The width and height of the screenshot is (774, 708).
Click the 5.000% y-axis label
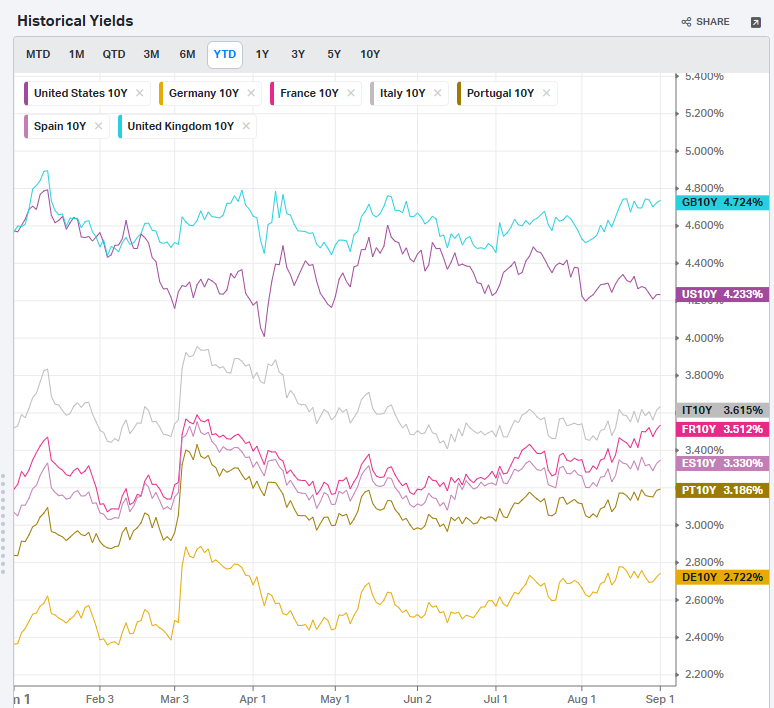point(704,151)
